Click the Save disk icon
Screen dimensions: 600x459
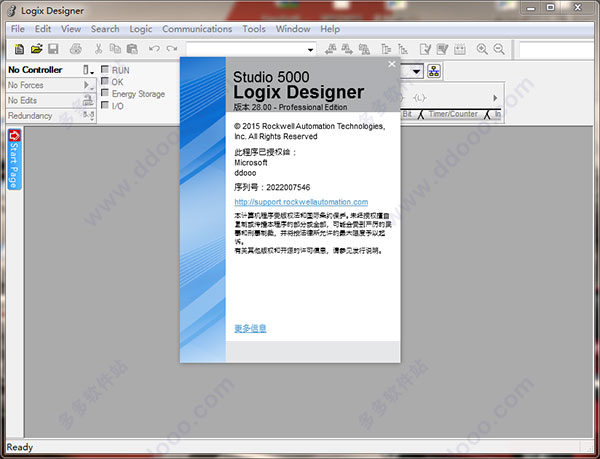[x=53, y=49]
